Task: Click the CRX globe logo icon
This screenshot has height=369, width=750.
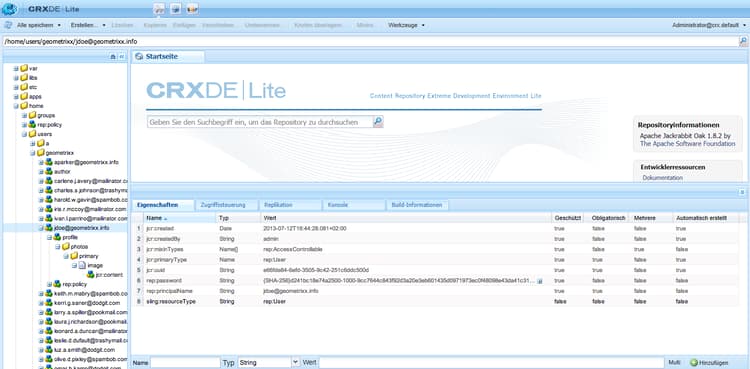Action: 9,9
